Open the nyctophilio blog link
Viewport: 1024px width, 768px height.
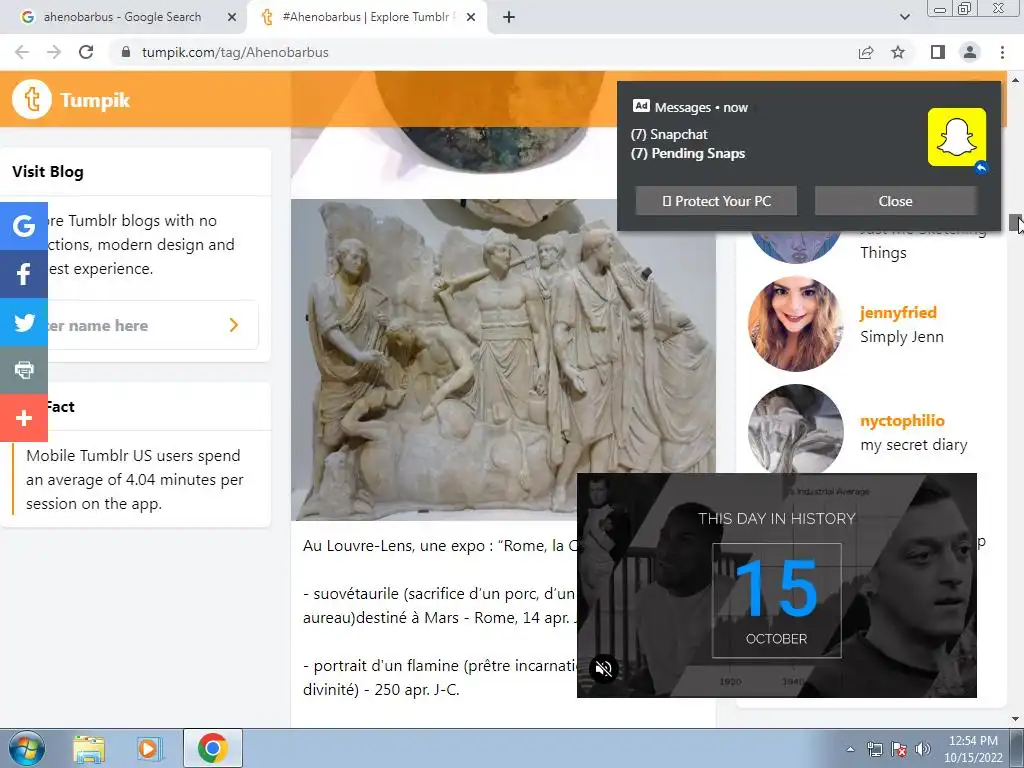tap(903, 421)
